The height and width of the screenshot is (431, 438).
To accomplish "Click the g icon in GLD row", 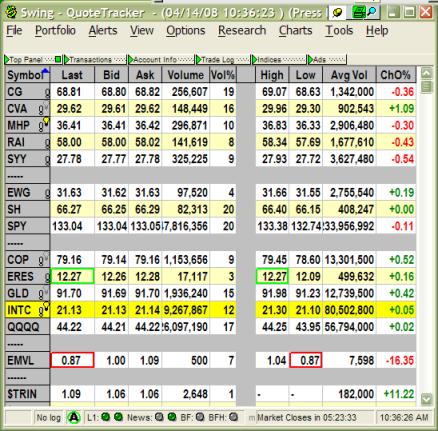I will (43, 293).
